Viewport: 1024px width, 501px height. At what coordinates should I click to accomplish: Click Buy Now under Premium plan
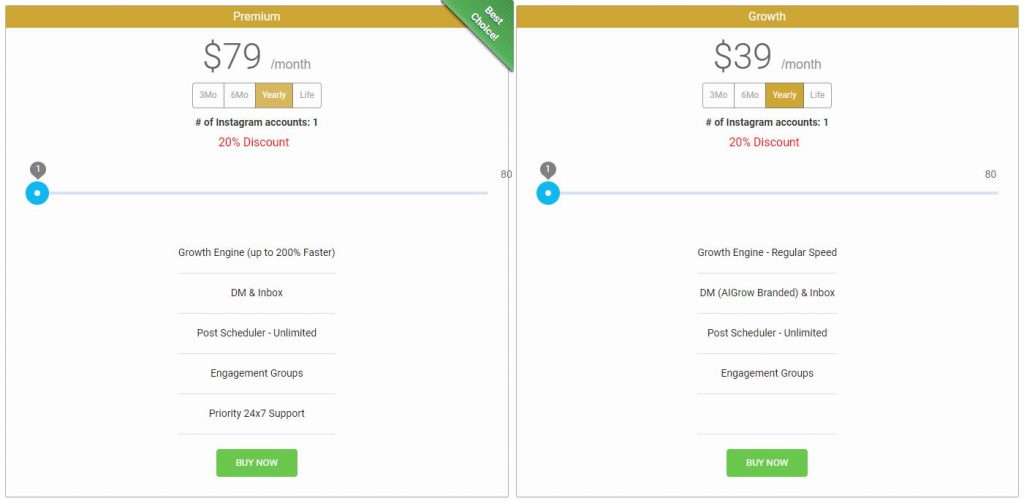point(257,463)
